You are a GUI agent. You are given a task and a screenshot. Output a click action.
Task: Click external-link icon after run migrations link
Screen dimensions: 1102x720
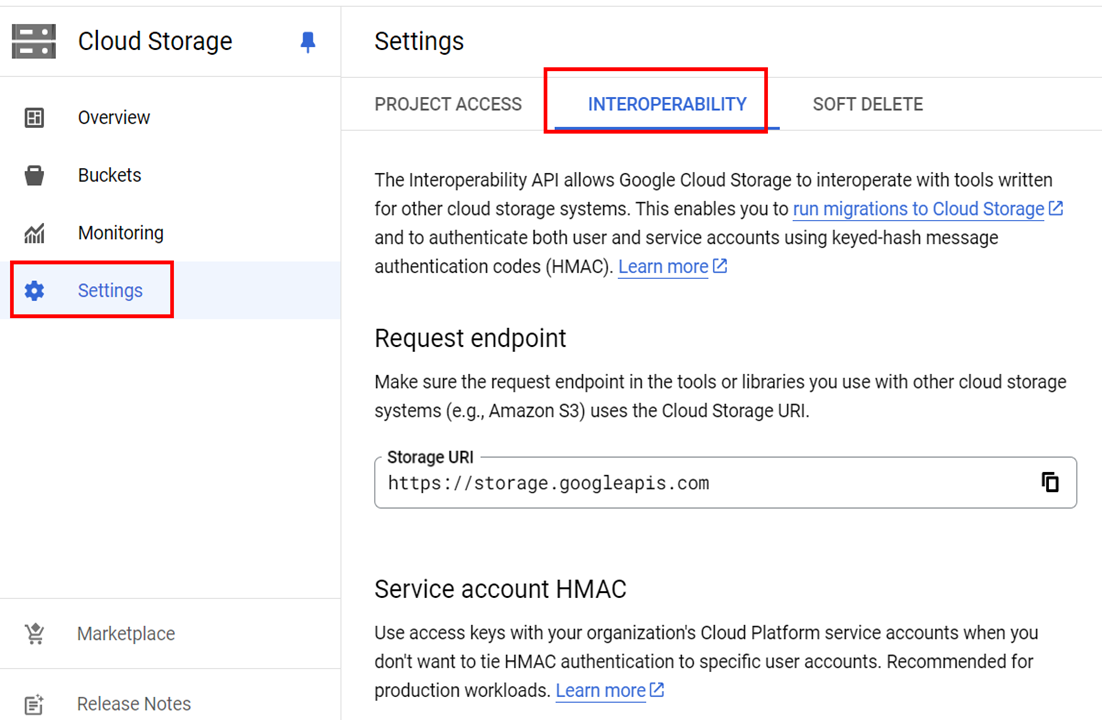click(x=1056, y=209)
